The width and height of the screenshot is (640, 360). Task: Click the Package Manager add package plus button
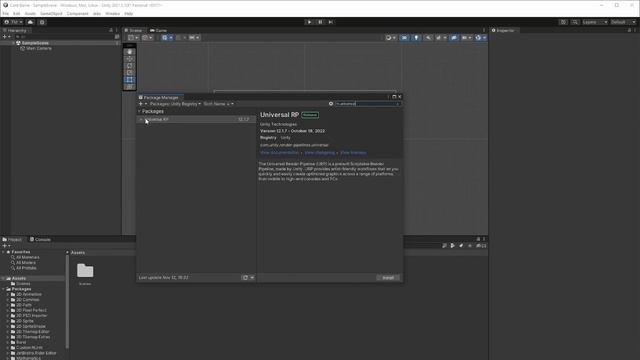(x=141, y=104)
